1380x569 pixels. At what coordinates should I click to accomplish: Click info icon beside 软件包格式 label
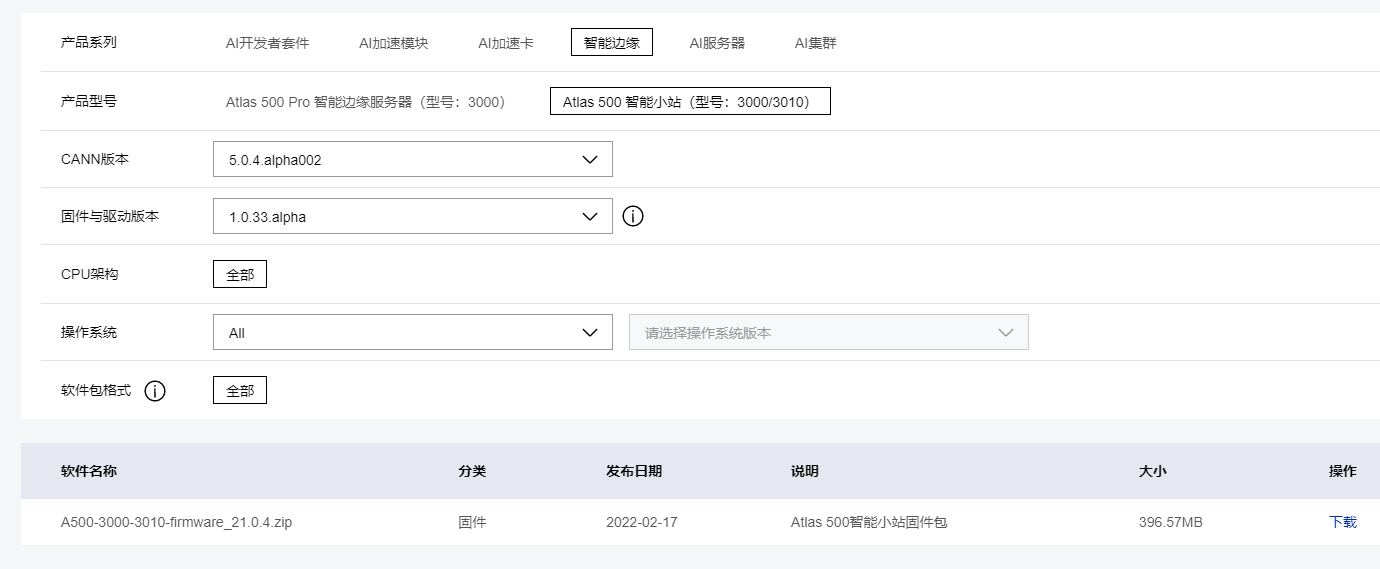[x=155, y=391]
